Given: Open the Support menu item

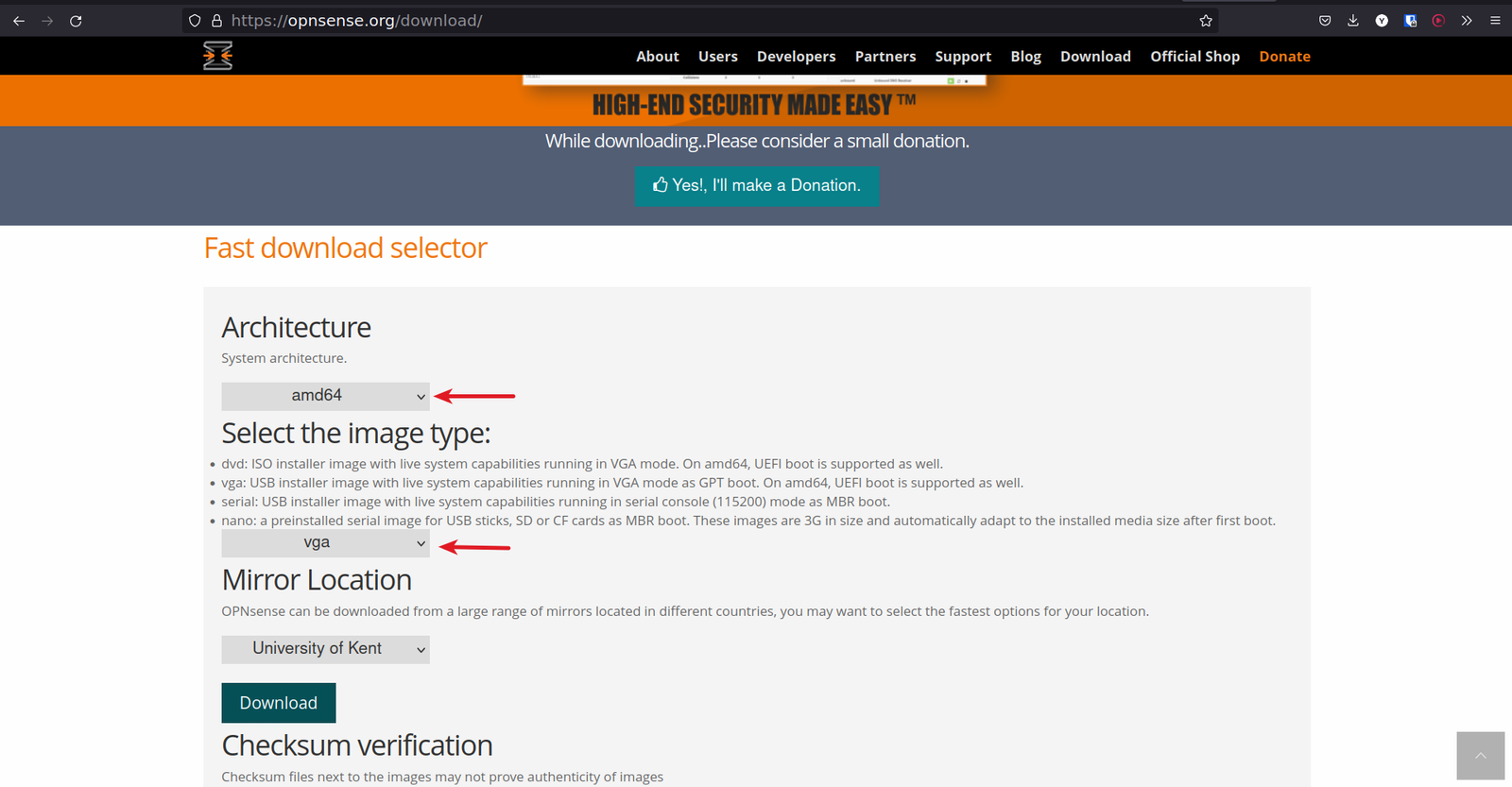Looking at the screenshot, I should [963, 57].
